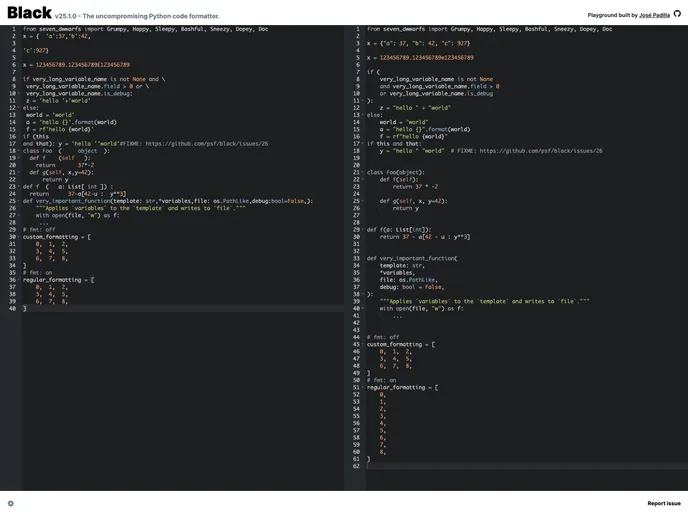Click right line with '# FIXME:' github URL
The height and width of the screenshot is (512, 688).
491,151
